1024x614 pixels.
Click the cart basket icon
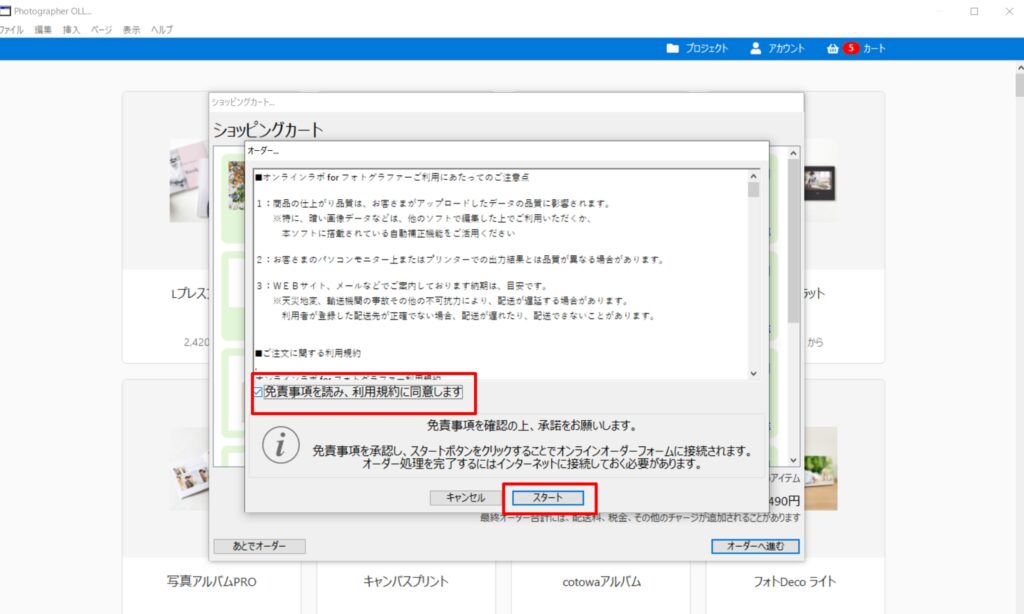pos(832,48)
